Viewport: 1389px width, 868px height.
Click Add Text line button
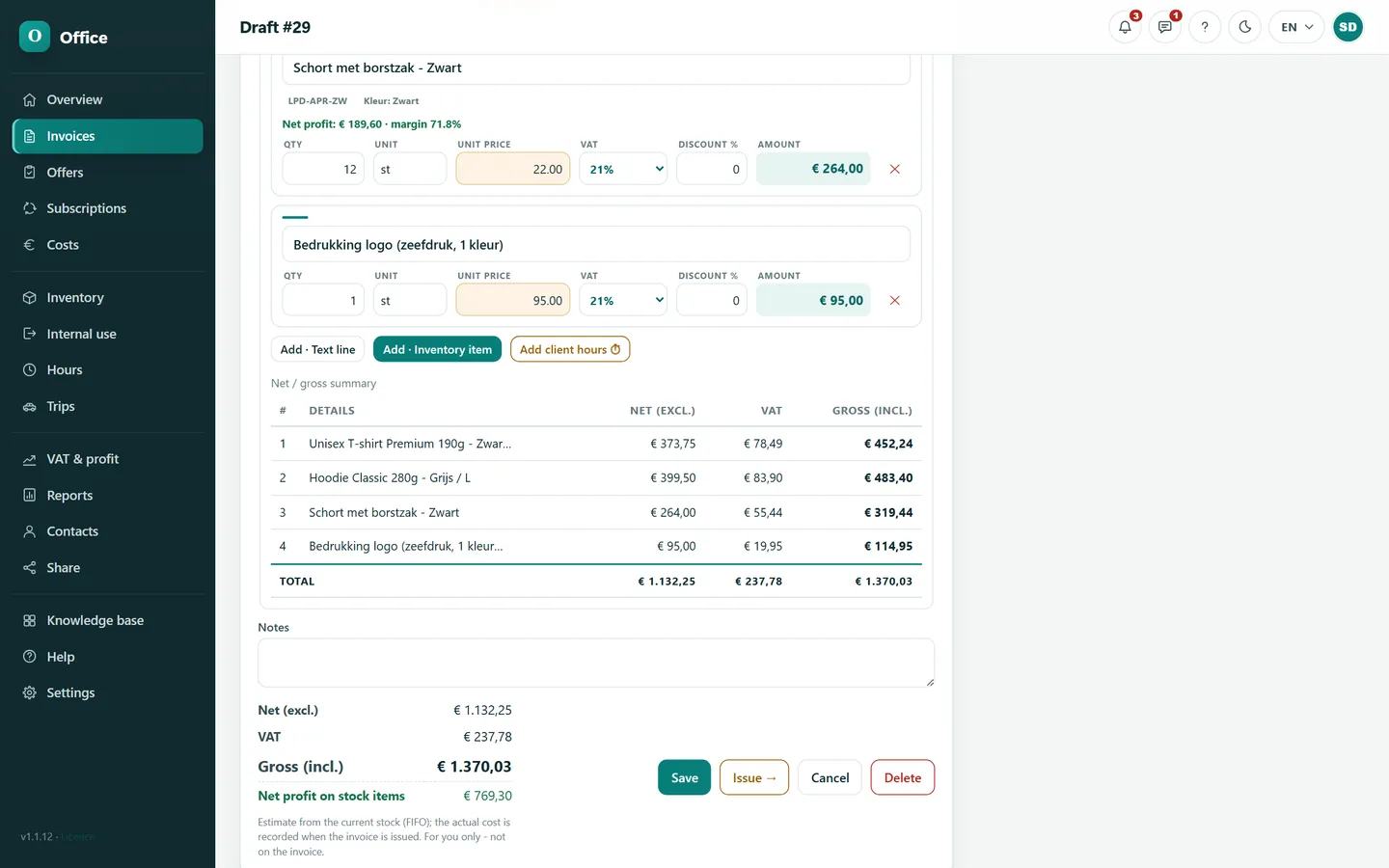[x=317, y=349]
